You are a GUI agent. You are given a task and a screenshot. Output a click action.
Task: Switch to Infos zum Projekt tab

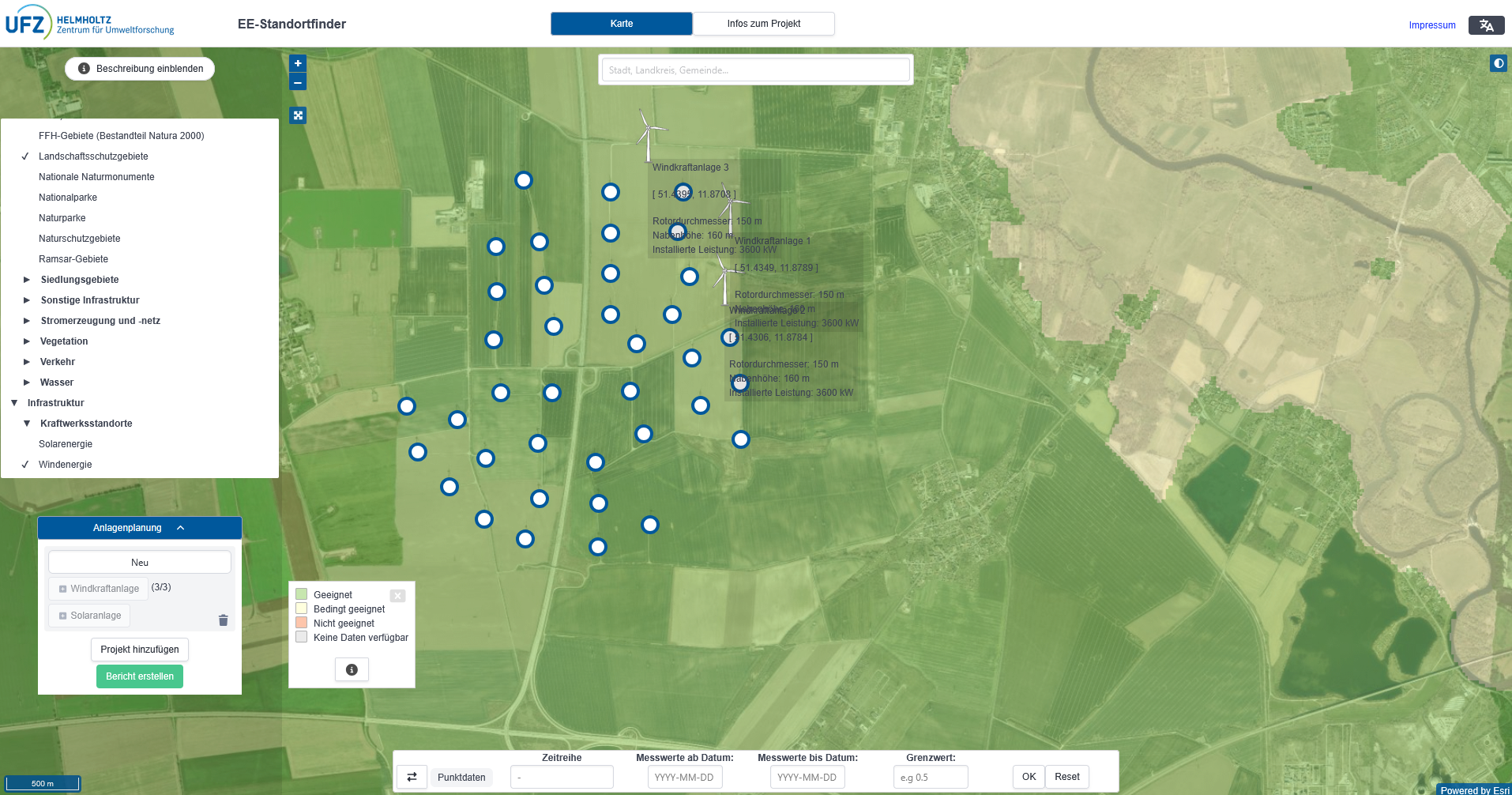click(763, 24)
